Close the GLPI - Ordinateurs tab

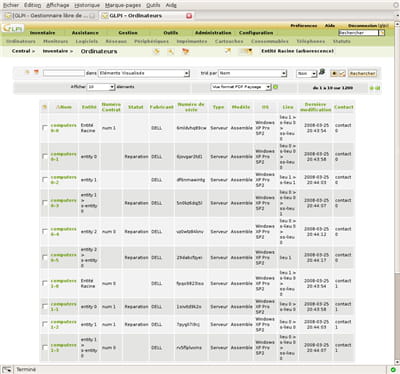pos(189,16)
